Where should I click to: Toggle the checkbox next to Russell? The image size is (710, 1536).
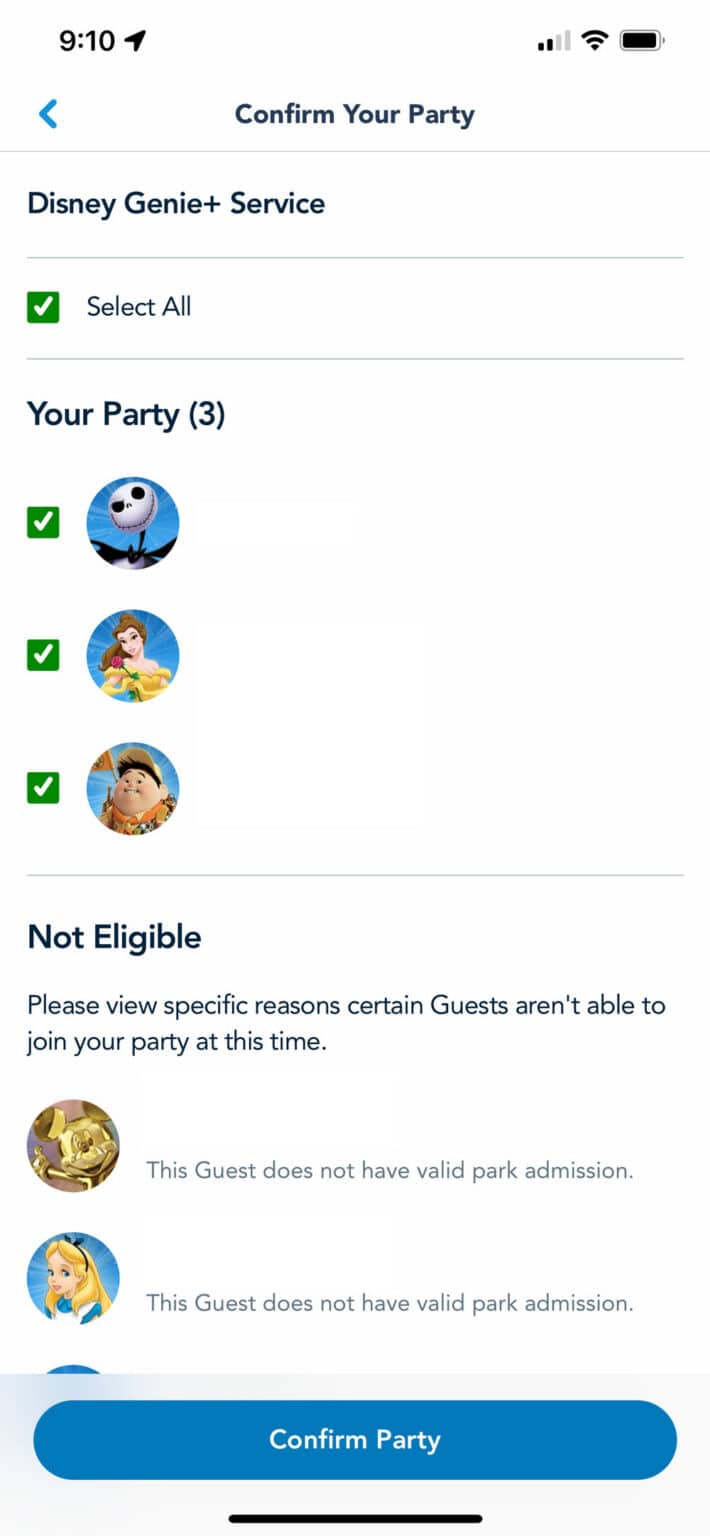tap(43, 788)
